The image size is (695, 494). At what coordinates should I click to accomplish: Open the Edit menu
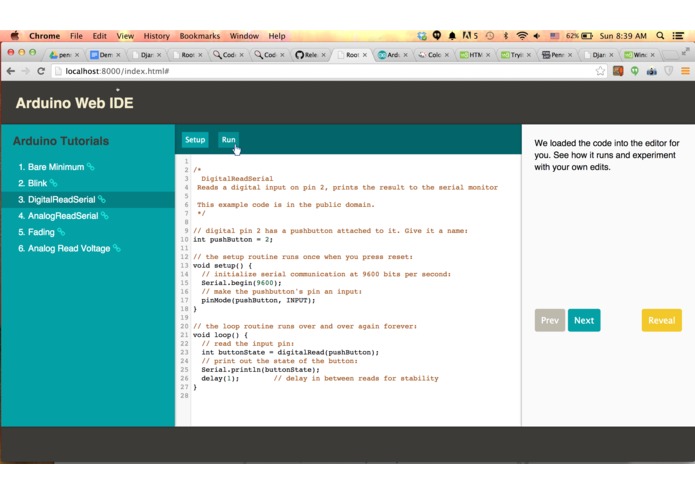click(x=99, y=36)
